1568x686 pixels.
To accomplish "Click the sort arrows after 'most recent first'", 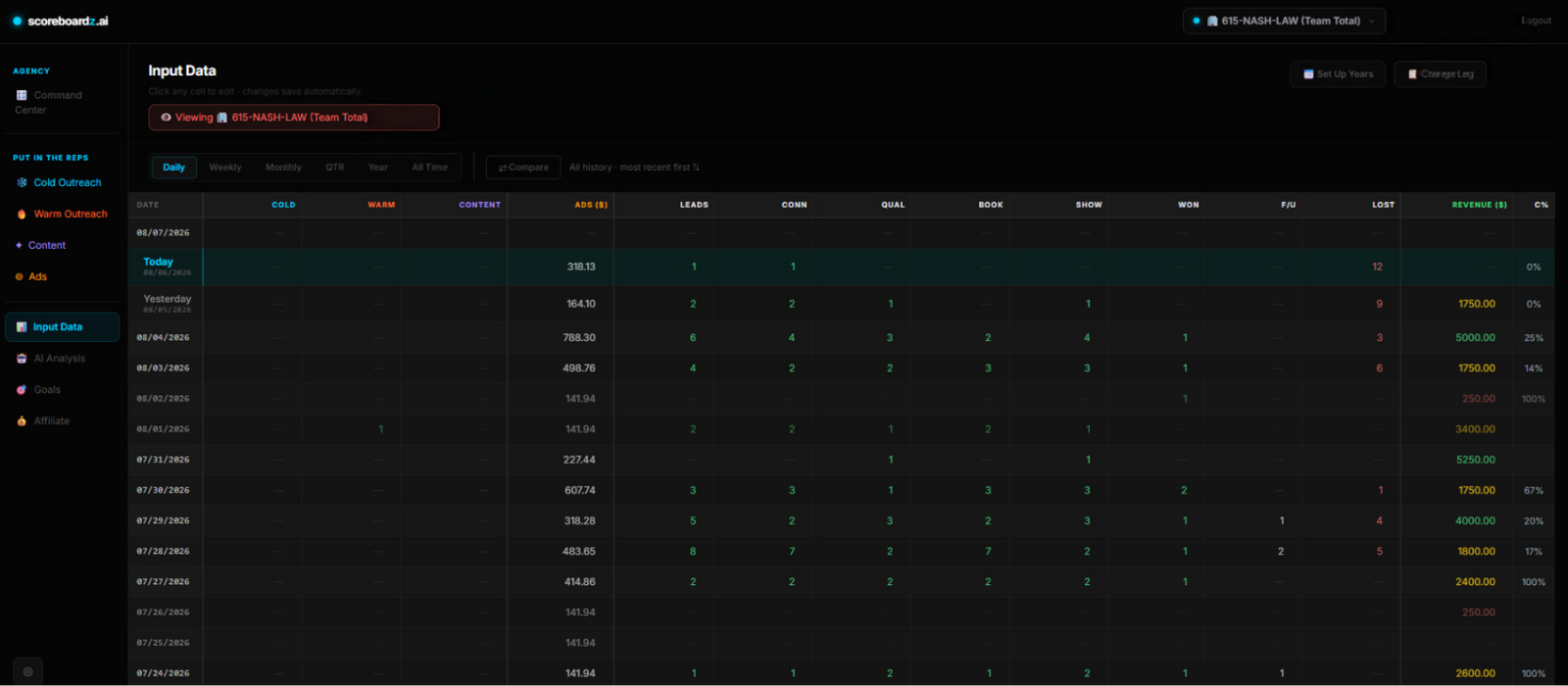I will tap(696, 168).
